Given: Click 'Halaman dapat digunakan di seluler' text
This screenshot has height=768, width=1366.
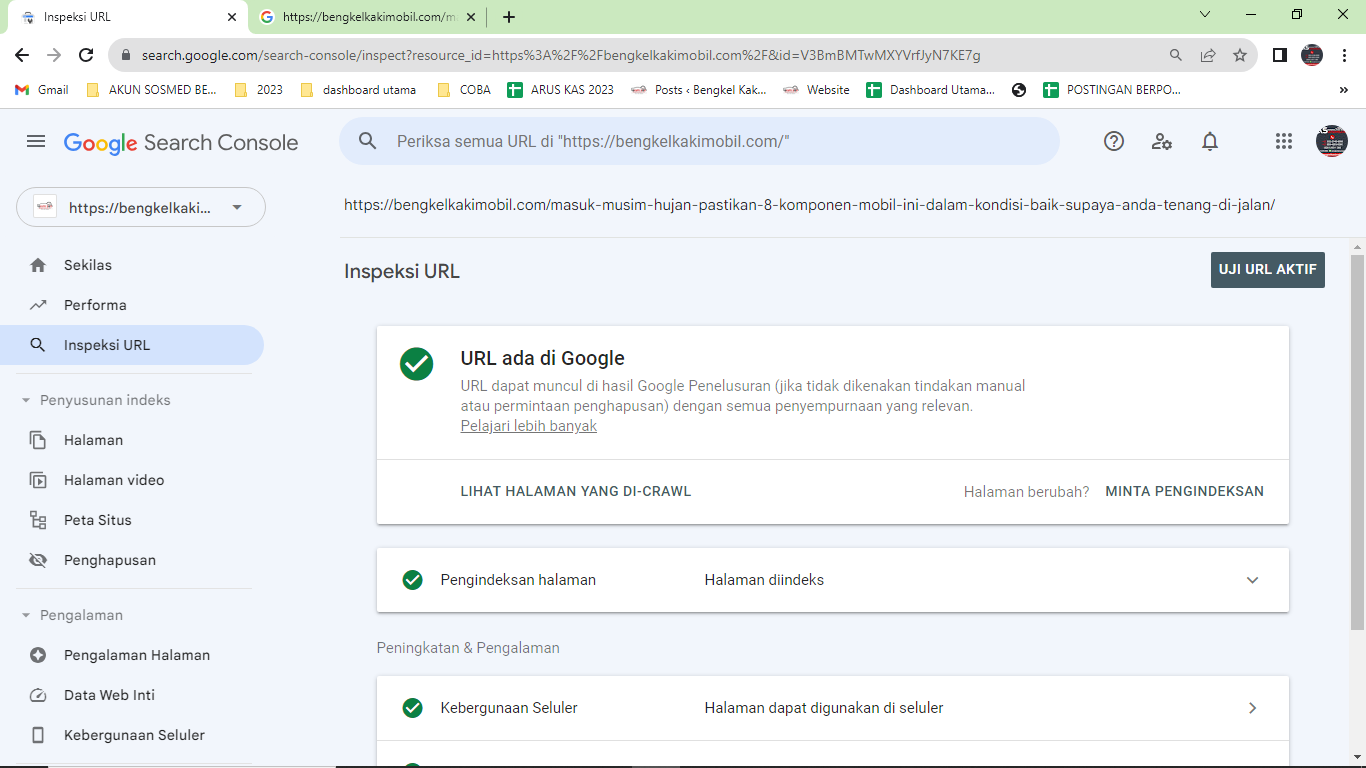Looking at the screenshot, I should pos(824,708).
